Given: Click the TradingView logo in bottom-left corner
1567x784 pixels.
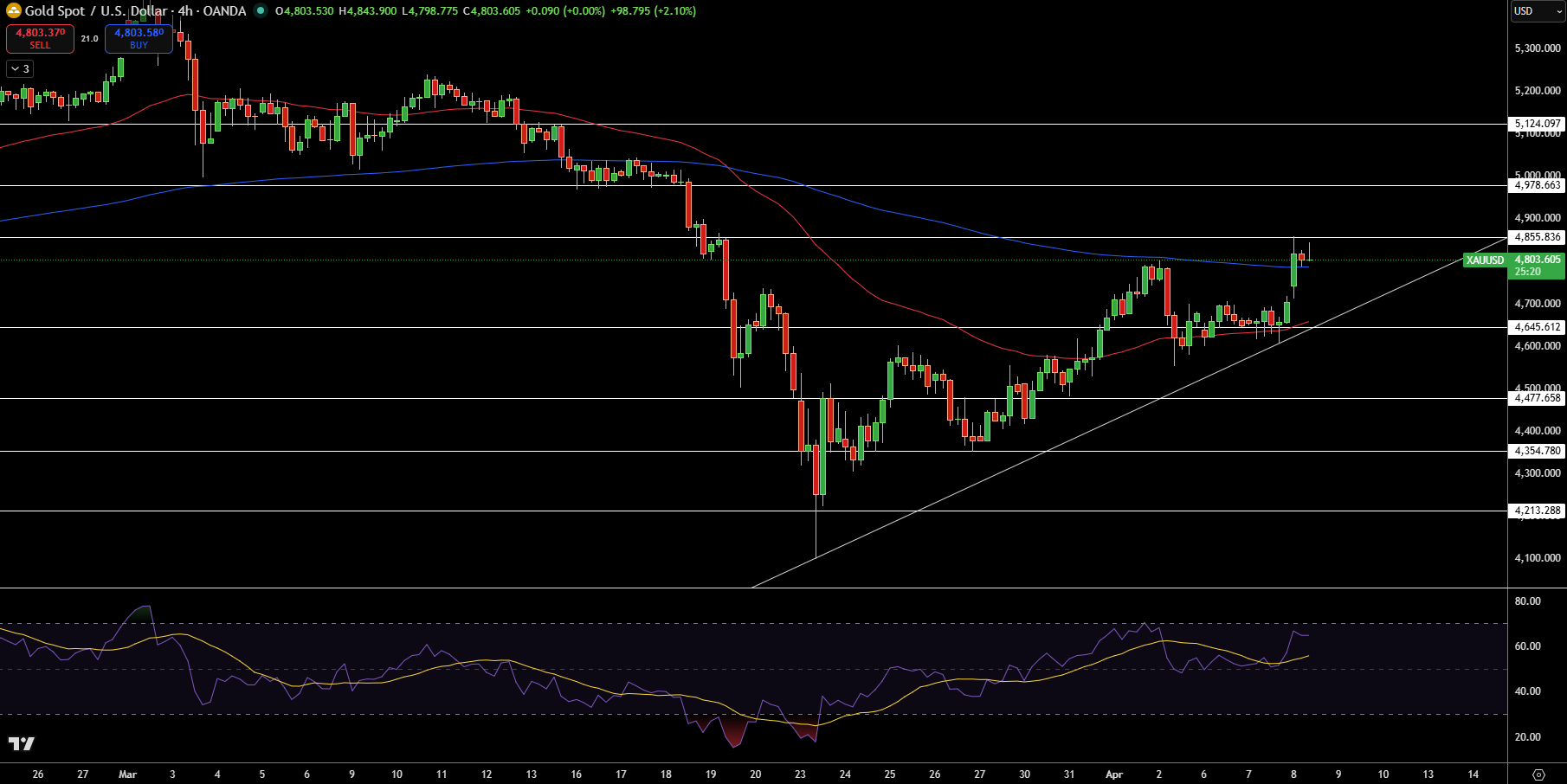Looking at the screenshot, I should tap(22, 743).
